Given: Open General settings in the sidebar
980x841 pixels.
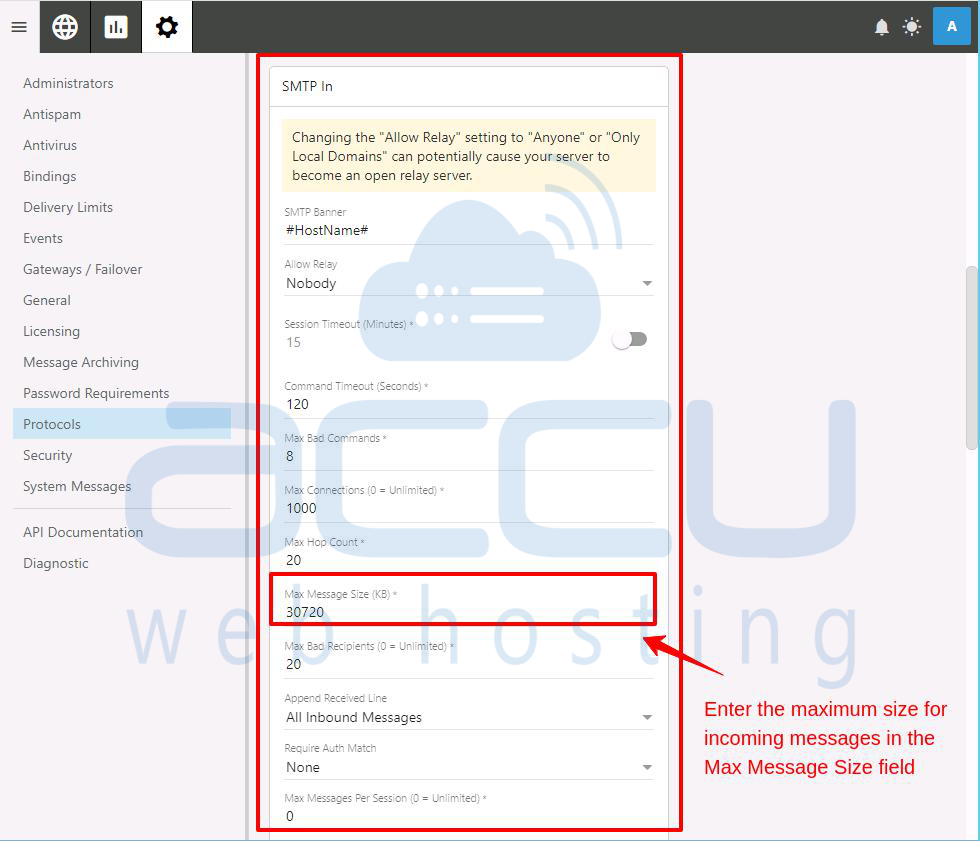Looking at the screenshot, I should tap(47, 301).
